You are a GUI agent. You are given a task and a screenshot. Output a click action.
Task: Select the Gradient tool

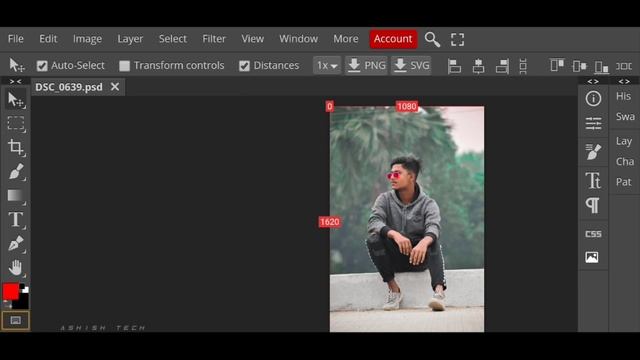16,196
